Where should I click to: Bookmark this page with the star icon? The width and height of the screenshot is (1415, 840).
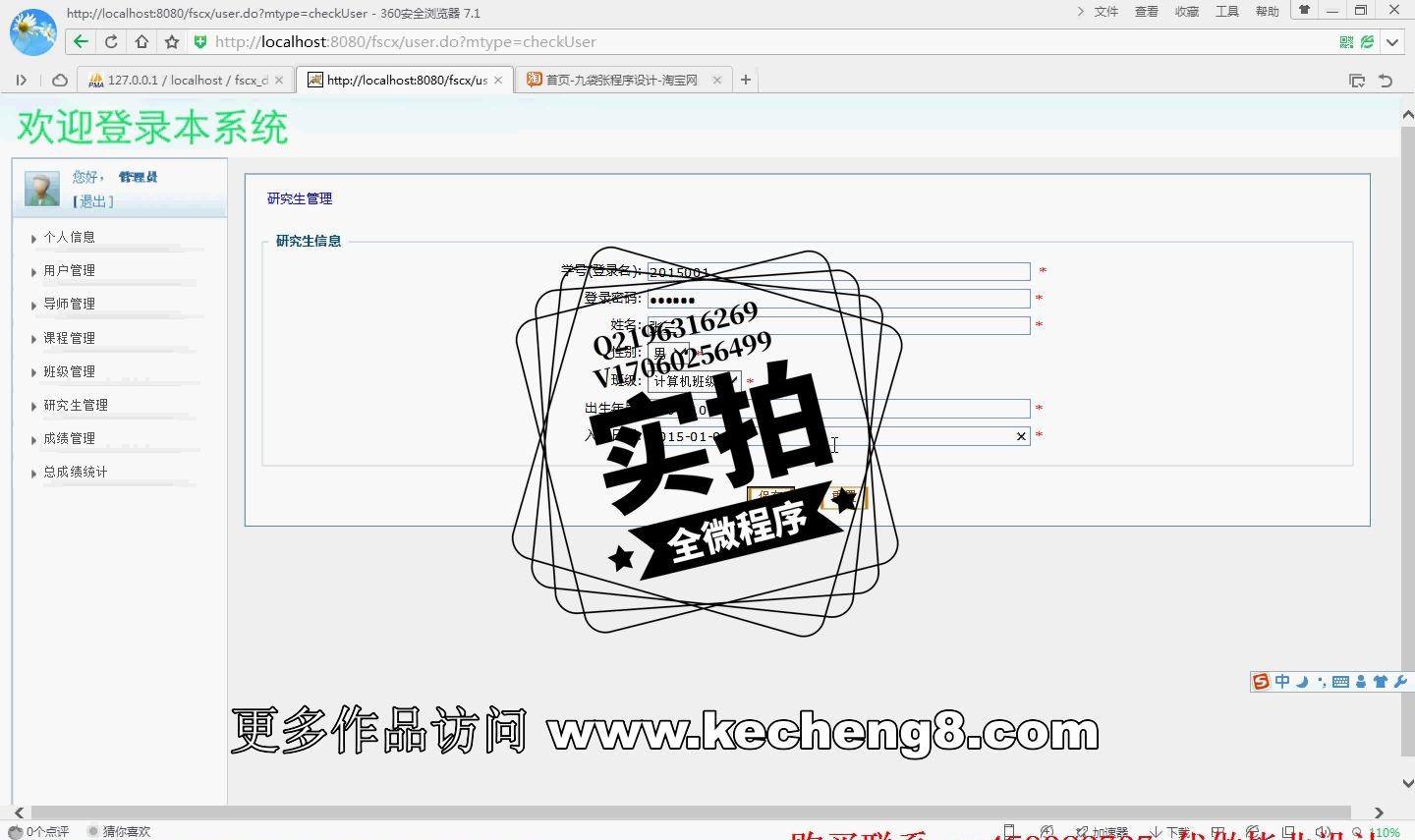point(172,41)
